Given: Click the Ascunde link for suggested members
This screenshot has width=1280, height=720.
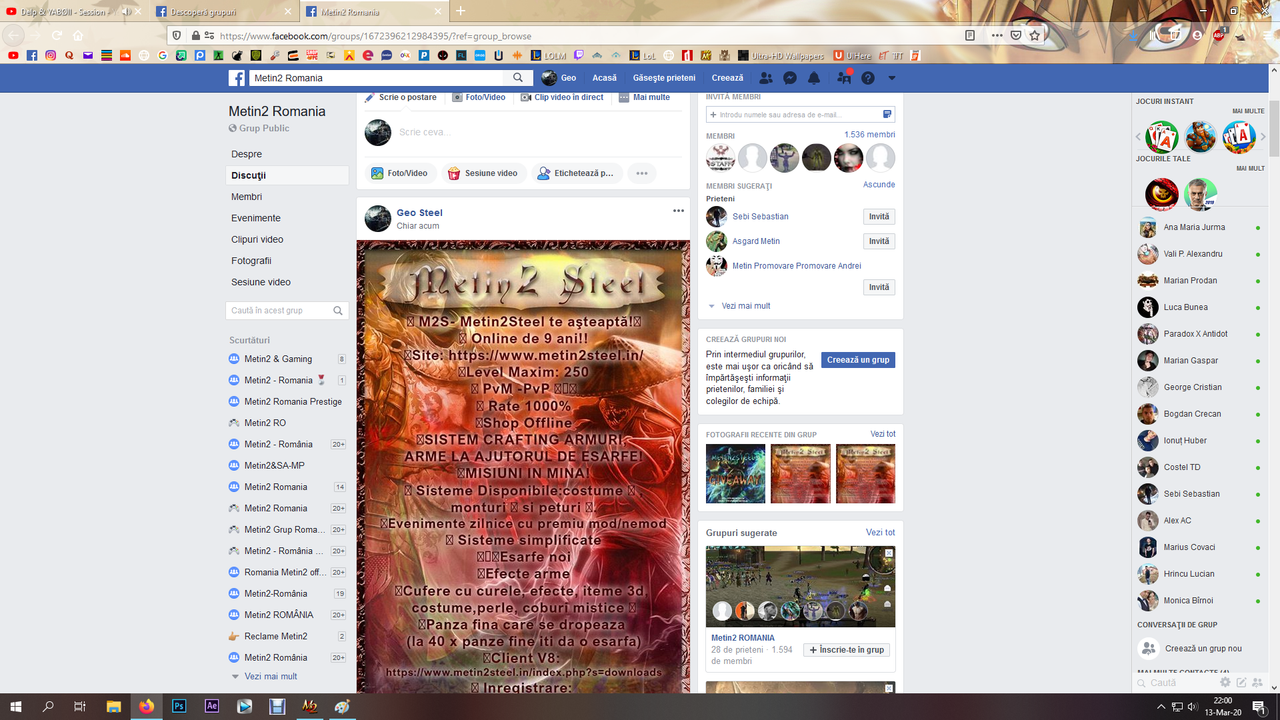Looking at the screenshot, I should 879,185.
